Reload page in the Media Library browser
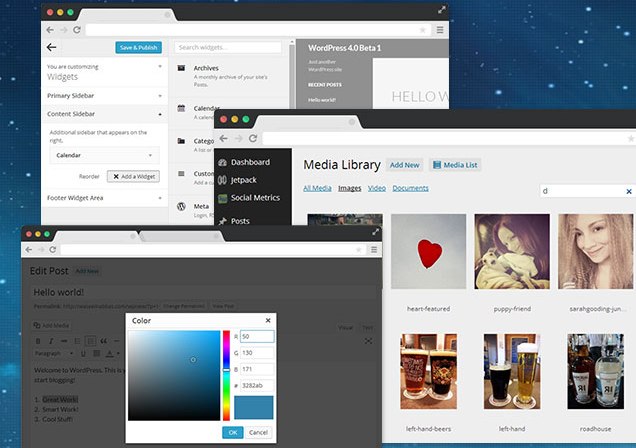 (x=253, y=138)
